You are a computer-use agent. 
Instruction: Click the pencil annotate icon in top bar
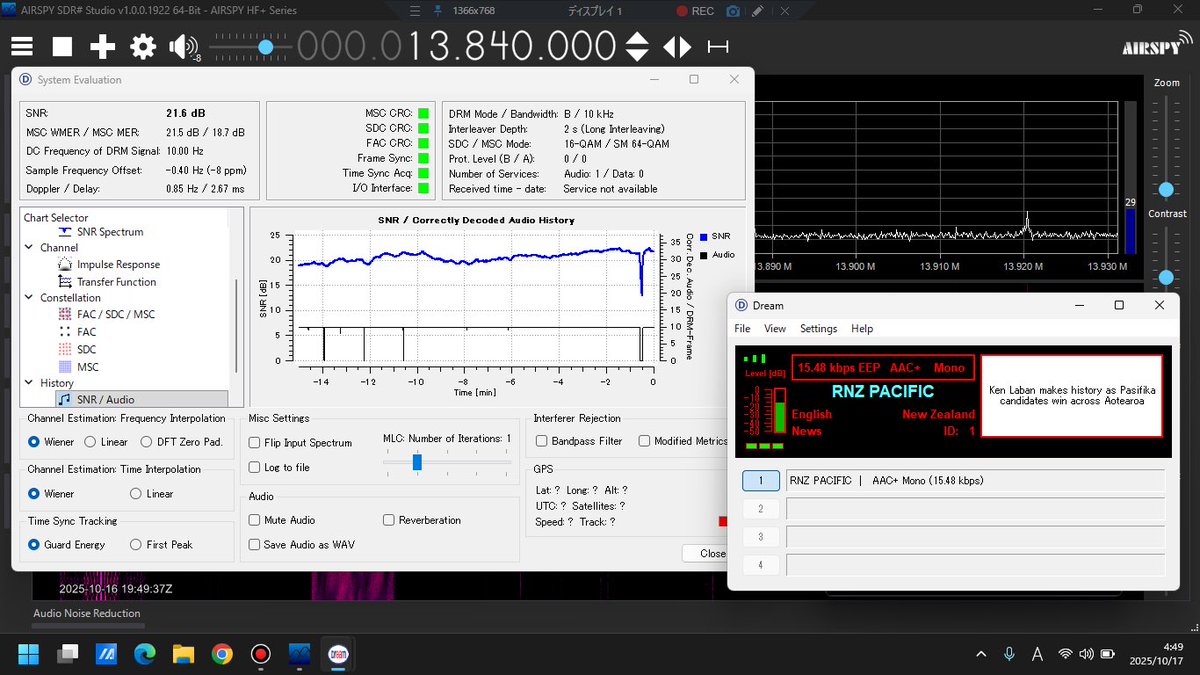coord(757,11)
